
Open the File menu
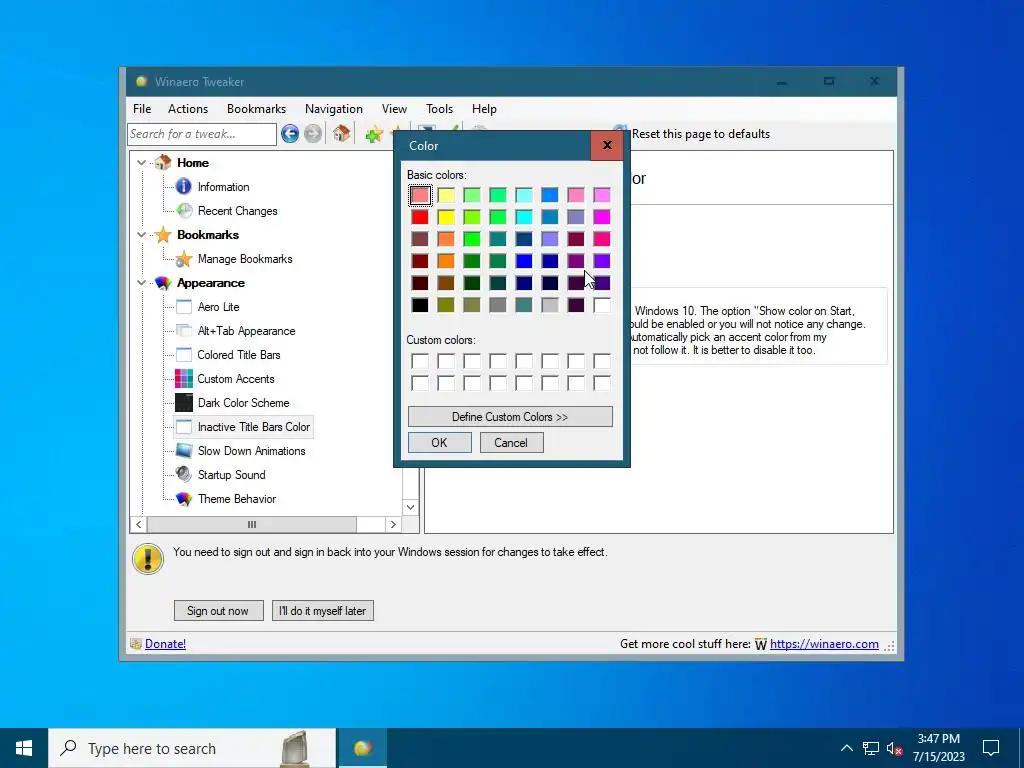142,109
